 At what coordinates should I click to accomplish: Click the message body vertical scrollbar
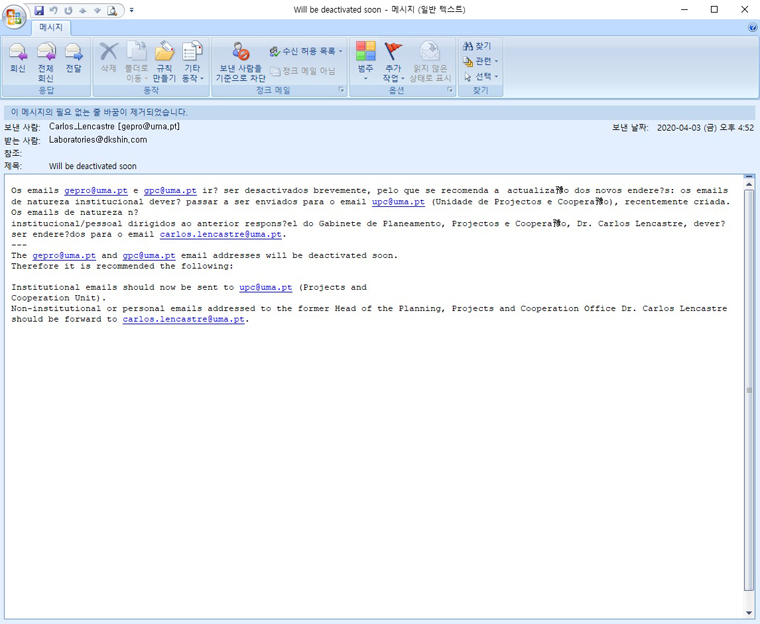coord(749,390)
